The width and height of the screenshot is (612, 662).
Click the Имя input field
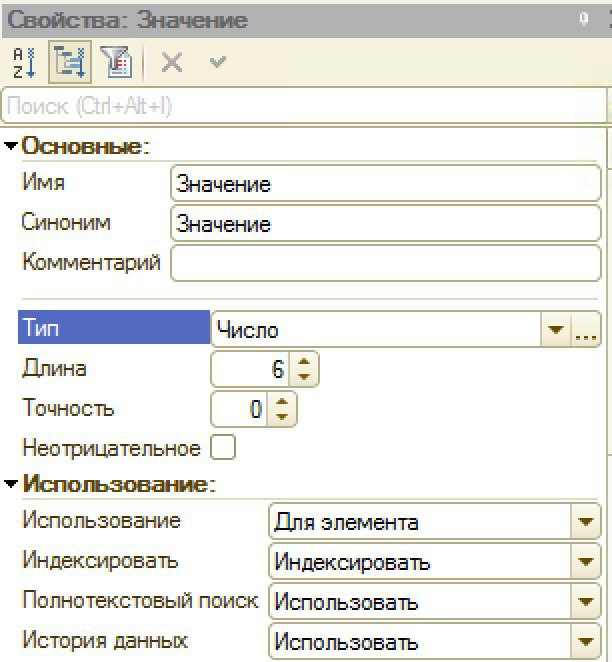386,183
